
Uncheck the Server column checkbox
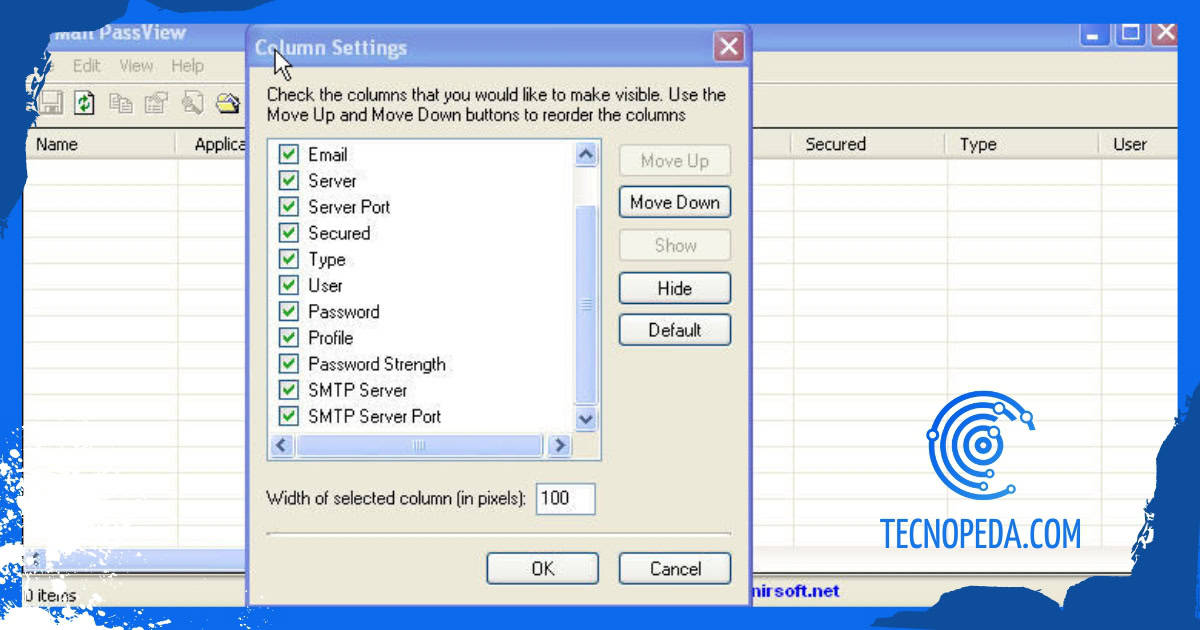point(289,181)
